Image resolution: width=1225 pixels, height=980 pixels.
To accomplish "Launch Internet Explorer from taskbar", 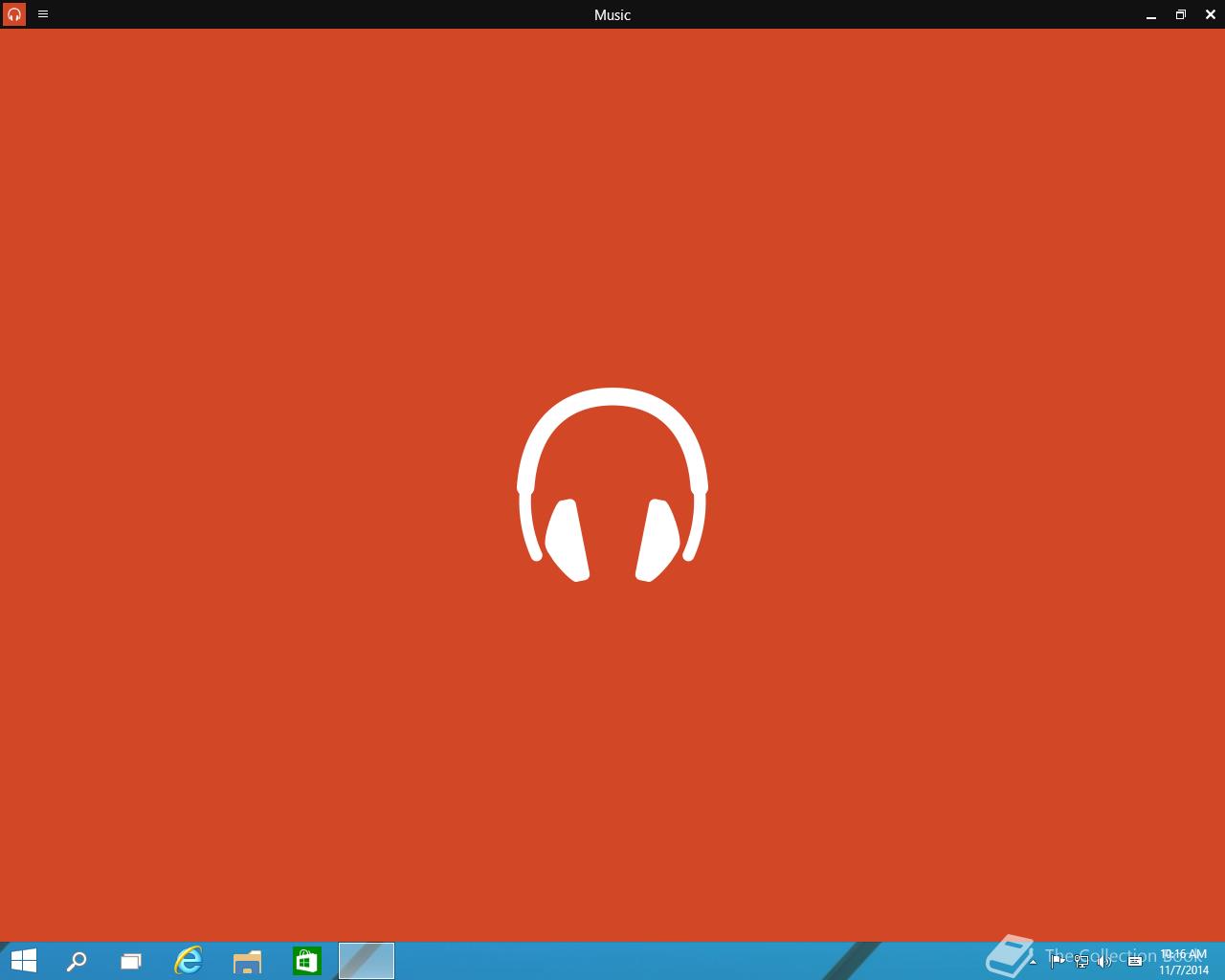I will click(x=189, y=961).
